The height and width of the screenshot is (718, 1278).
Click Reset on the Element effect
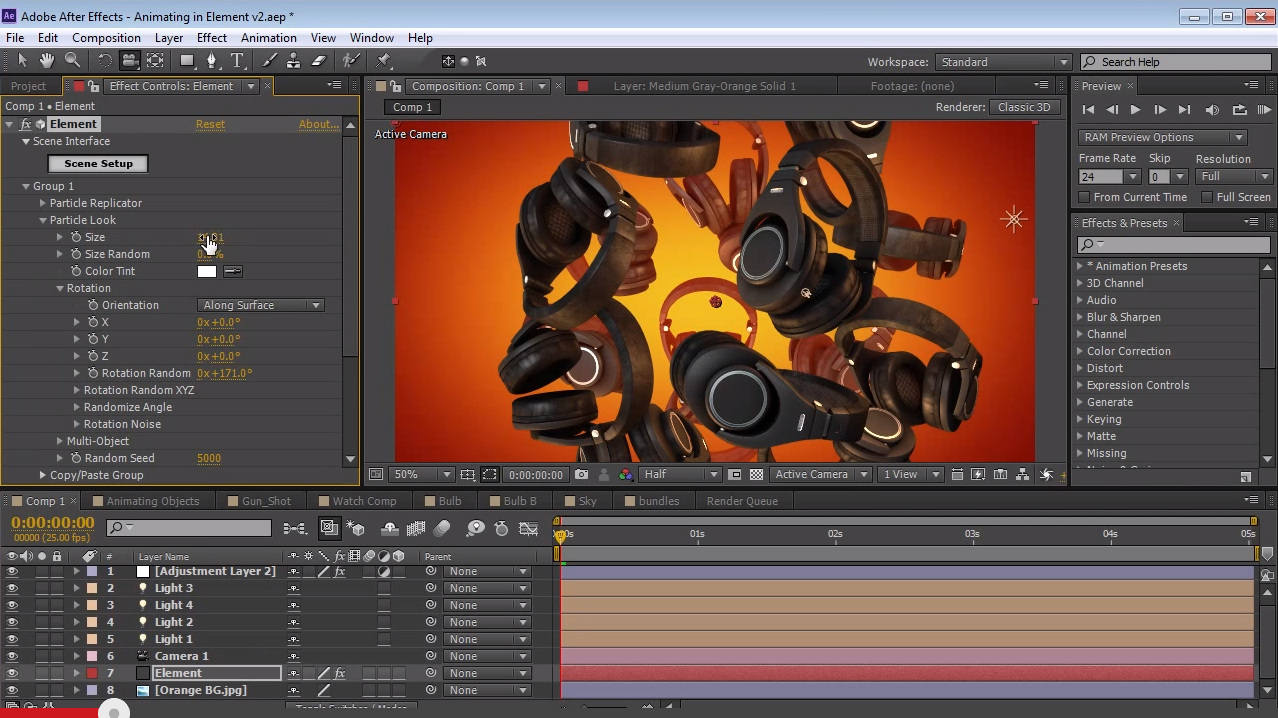(210, 123)
